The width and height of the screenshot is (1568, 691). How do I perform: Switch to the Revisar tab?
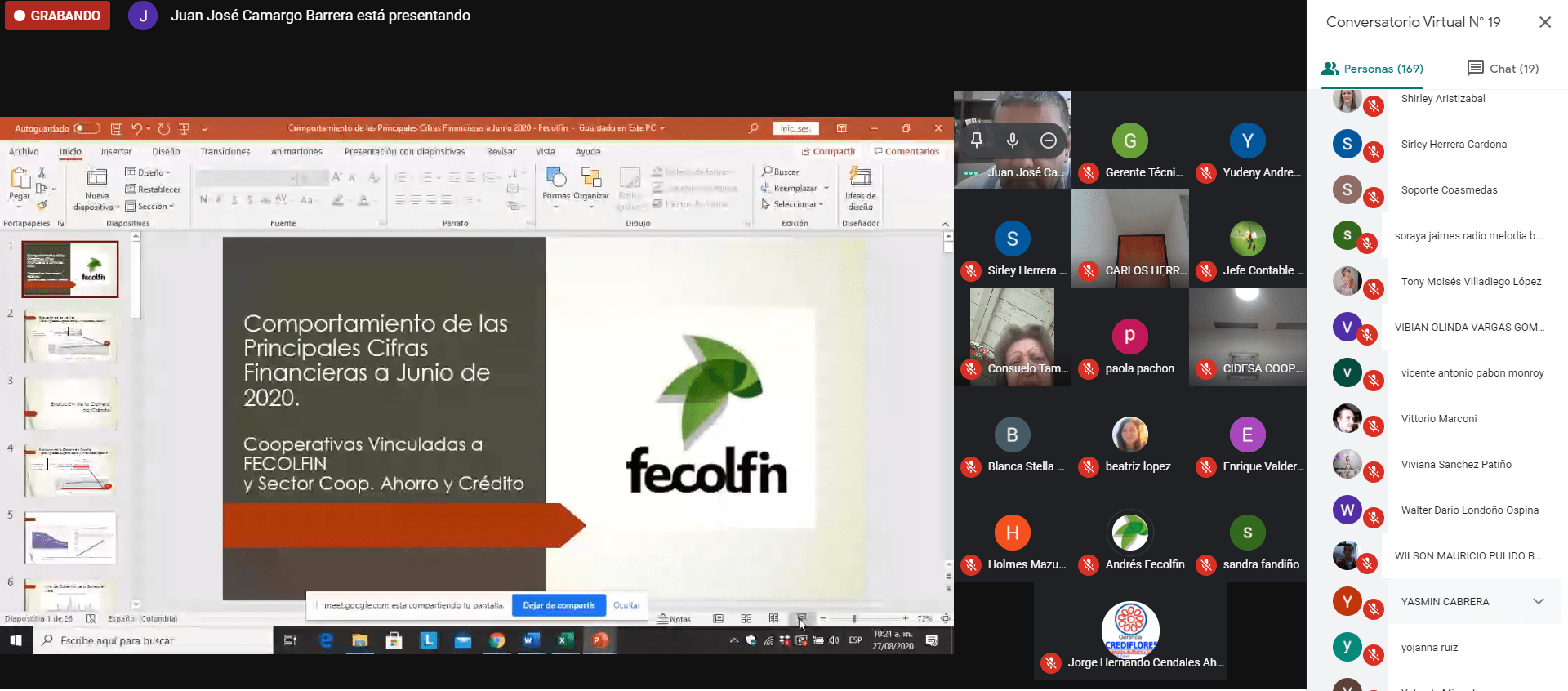point(501,151)
